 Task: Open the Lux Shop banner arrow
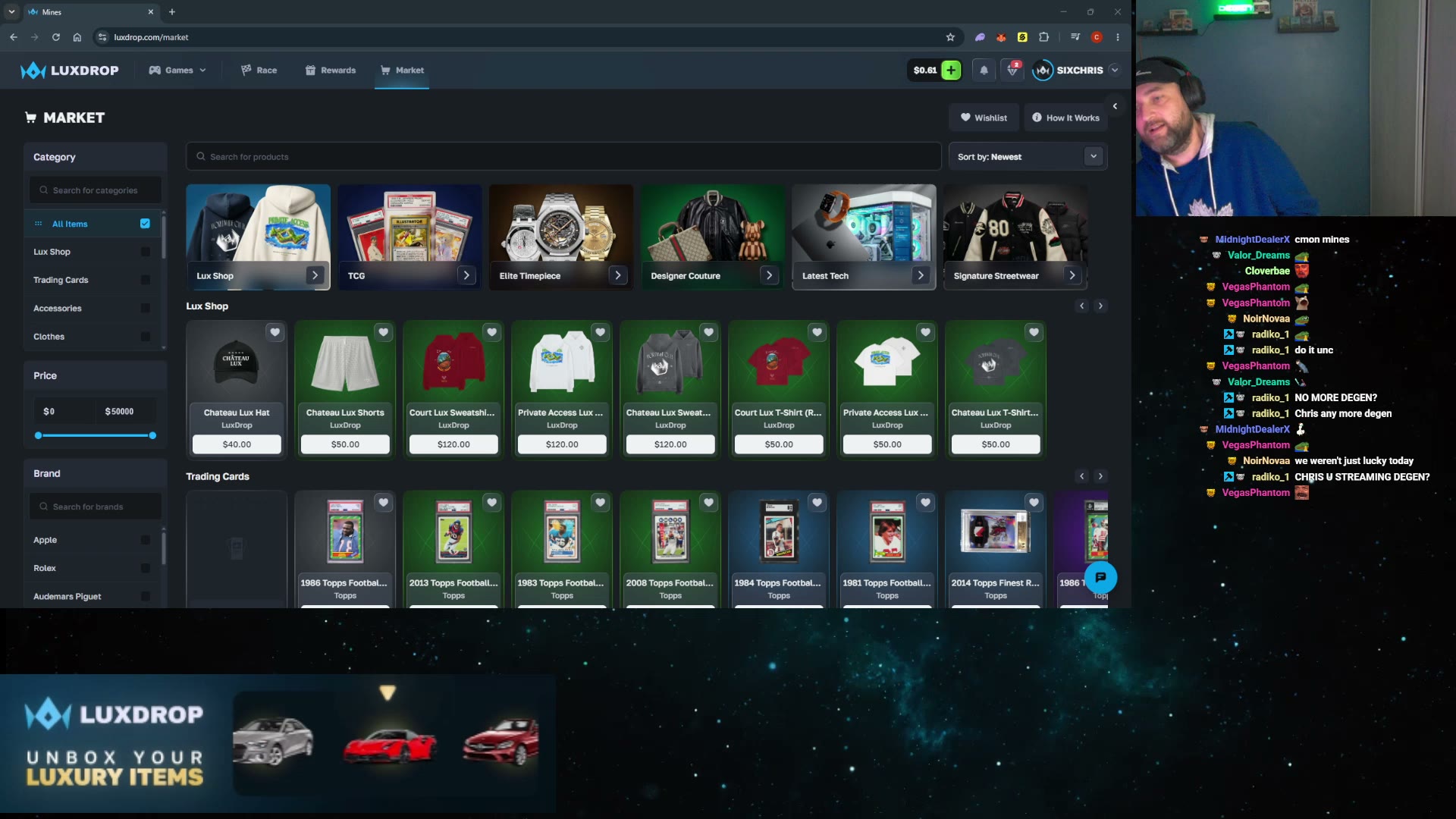(315, 275)
